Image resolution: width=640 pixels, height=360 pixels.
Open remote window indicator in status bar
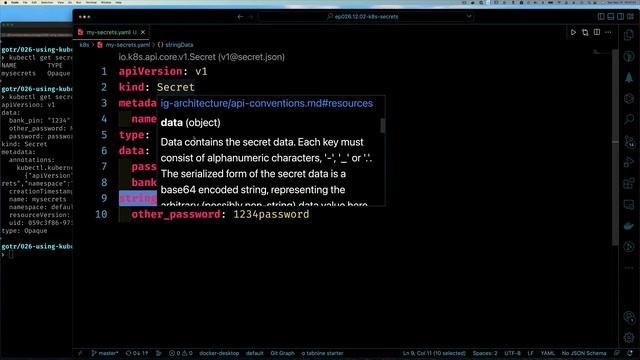(x=80, y=353)
